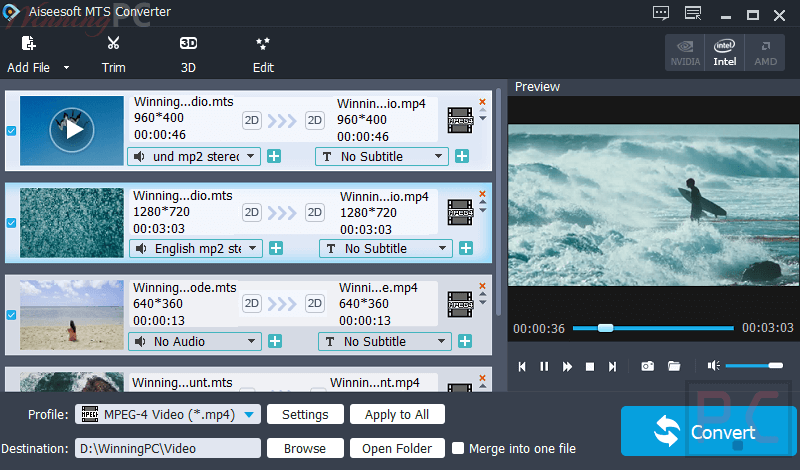The height and width of the screenshot is (470, 800).
Task: Select output name Winni...e.mp4
Action: 378,288
